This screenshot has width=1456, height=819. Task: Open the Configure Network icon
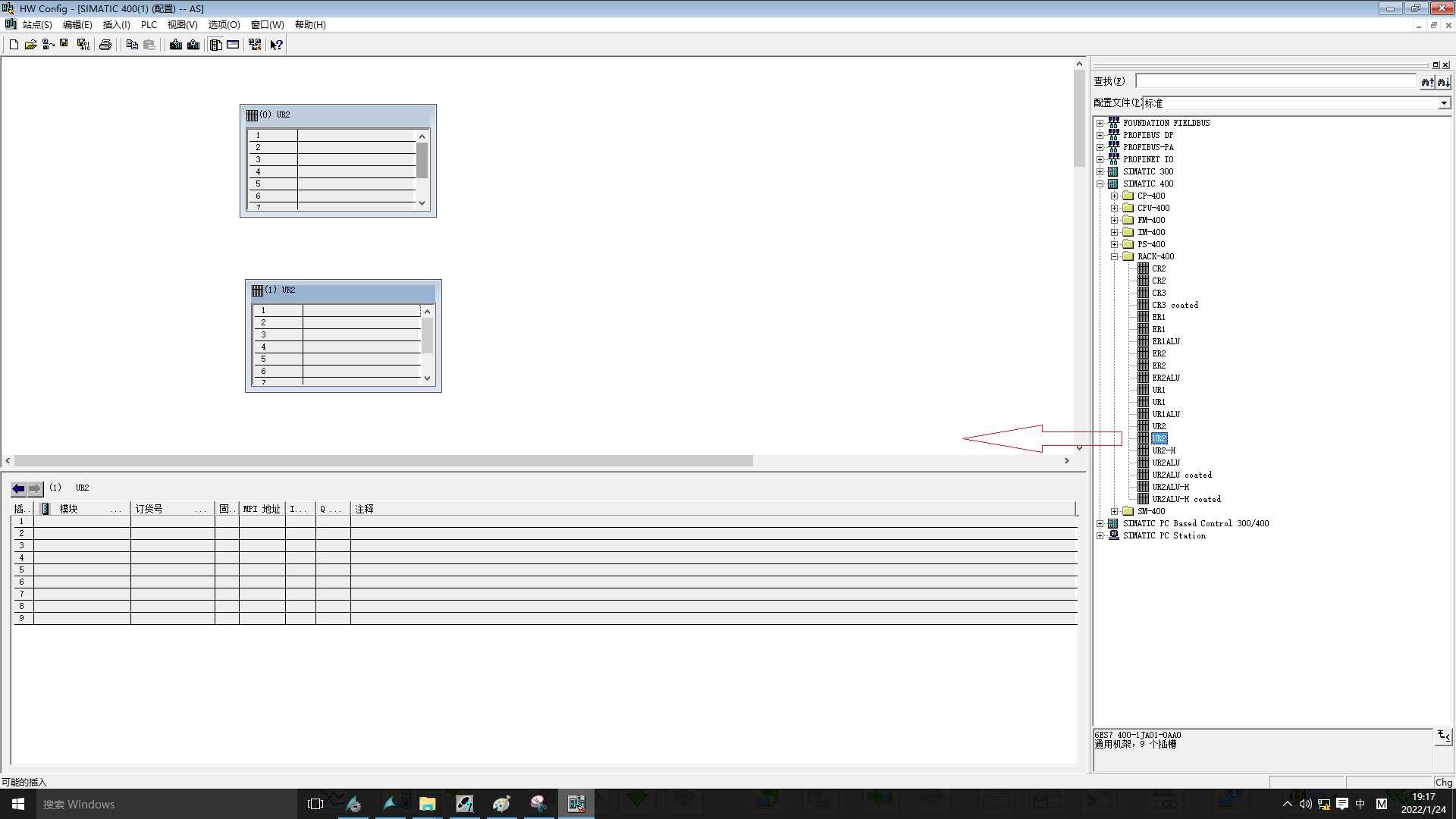click(255, 45)
